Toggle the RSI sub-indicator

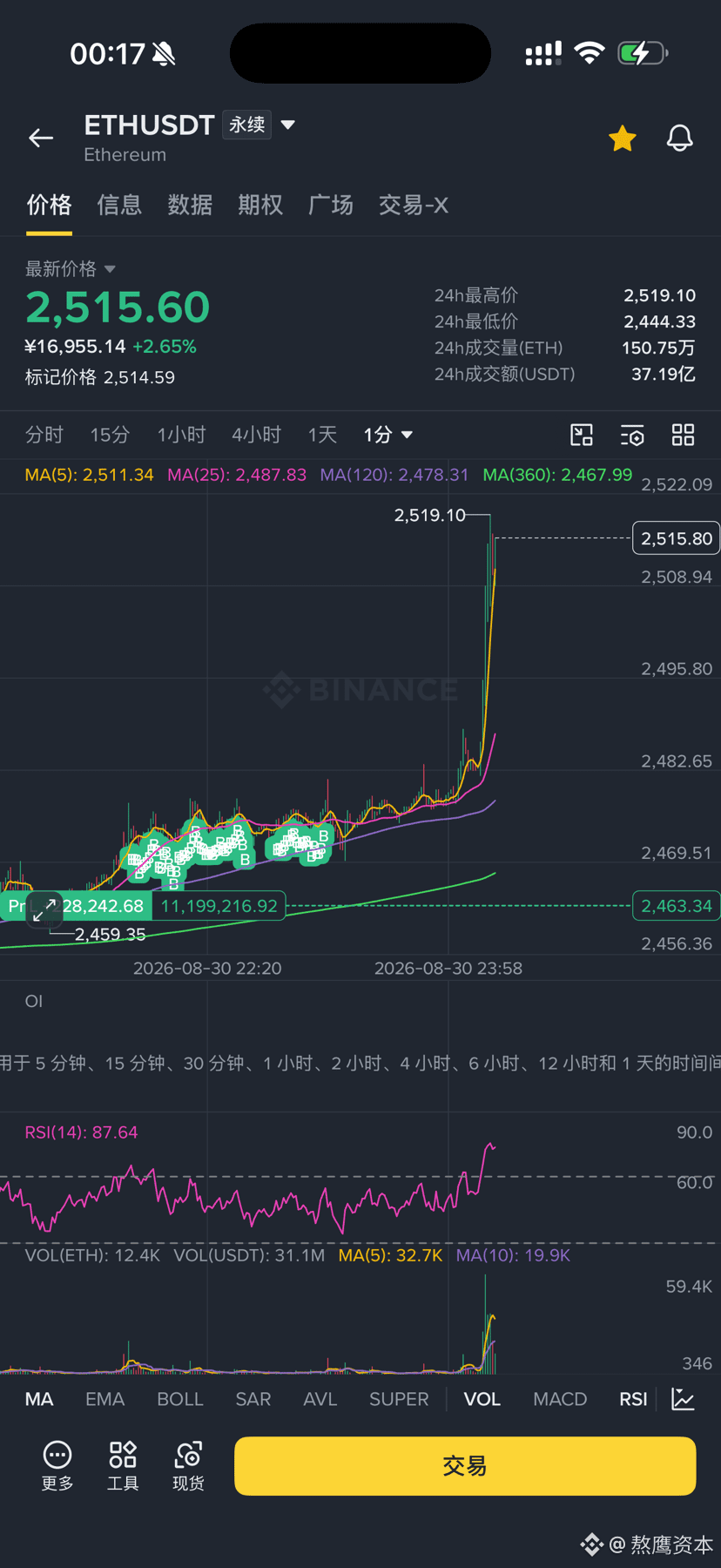[x=633, y=1399]
